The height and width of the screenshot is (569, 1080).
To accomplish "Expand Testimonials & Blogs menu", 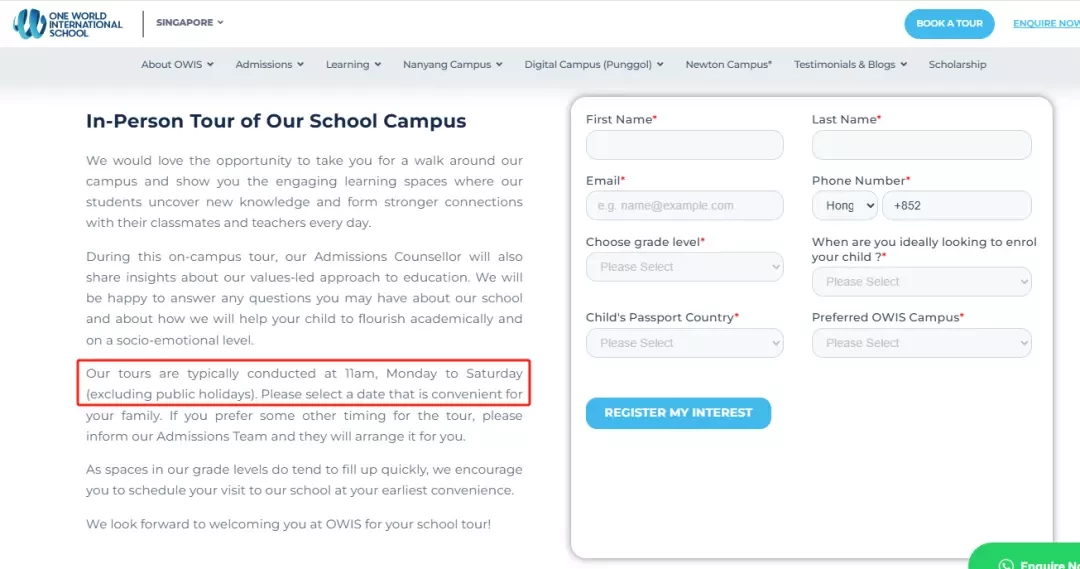I will [850, 64].
